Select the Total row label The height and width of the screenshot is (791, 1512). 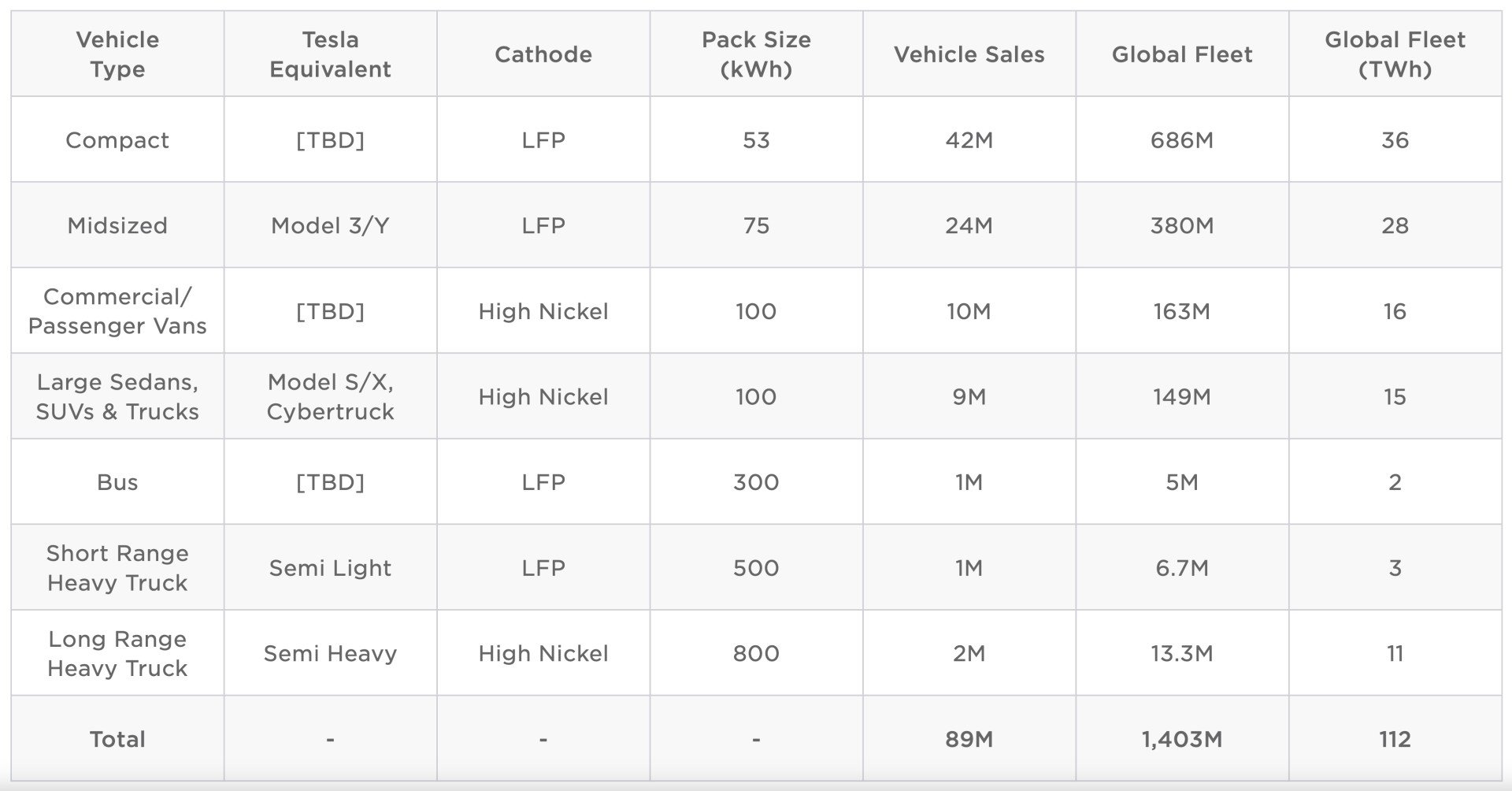click(117, 739)
